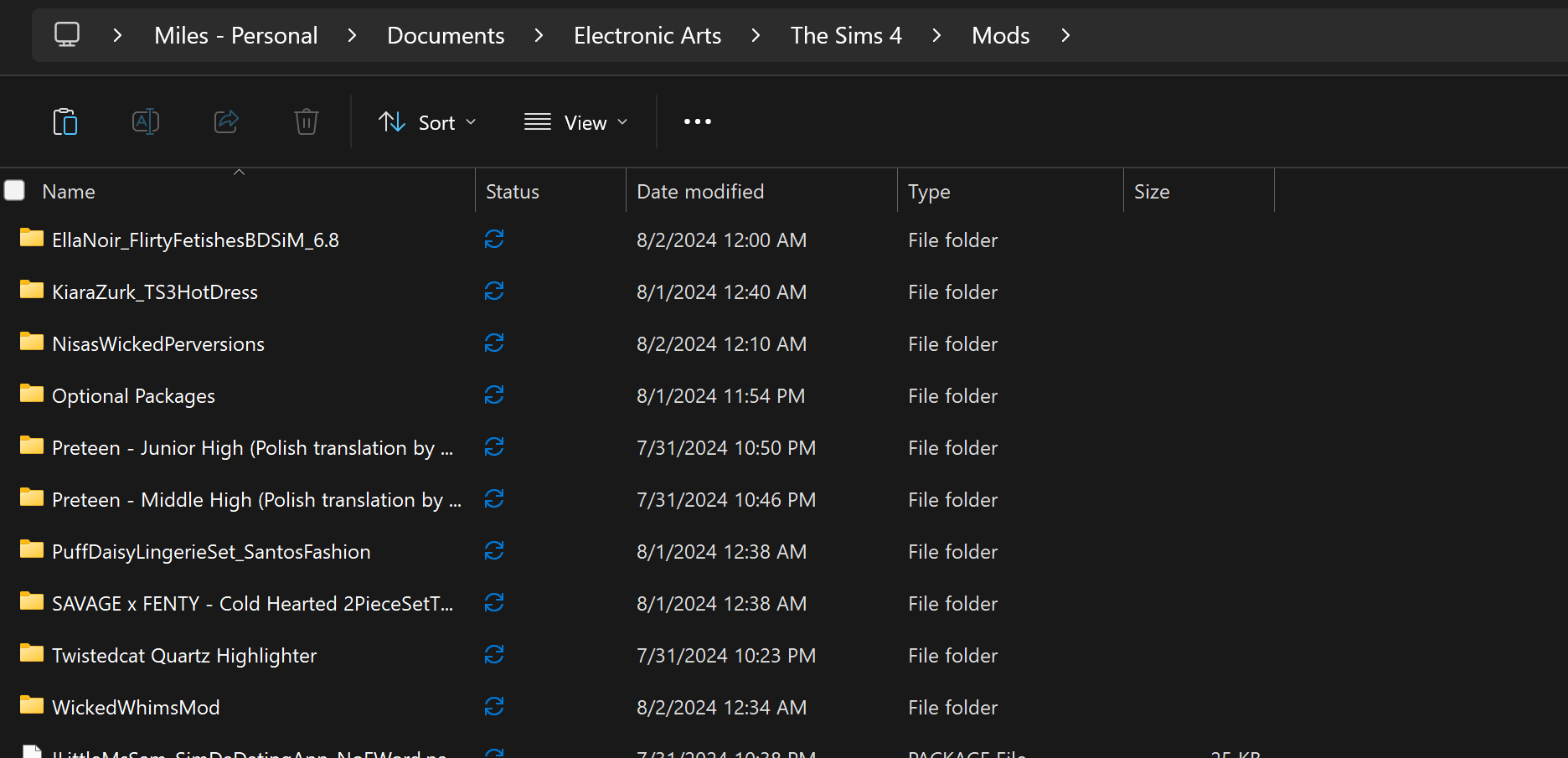Open the See more ellipsis menu
1568x758 pixels.
click(x=698, y=122)
